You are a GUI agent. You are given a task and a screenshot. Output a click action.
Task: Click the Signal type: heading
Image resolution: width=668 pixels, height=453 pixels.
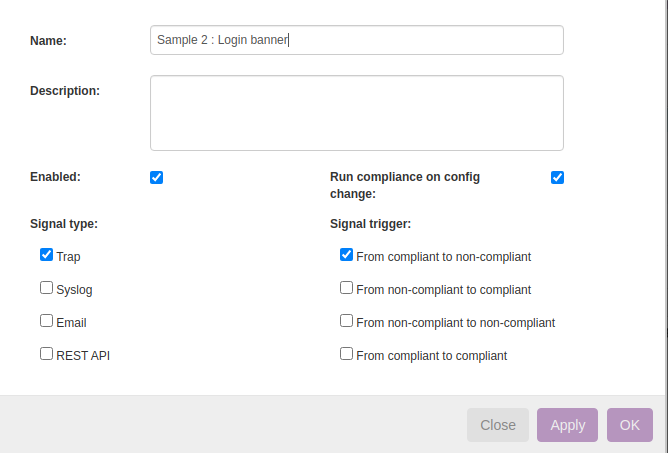pos(64,224)
